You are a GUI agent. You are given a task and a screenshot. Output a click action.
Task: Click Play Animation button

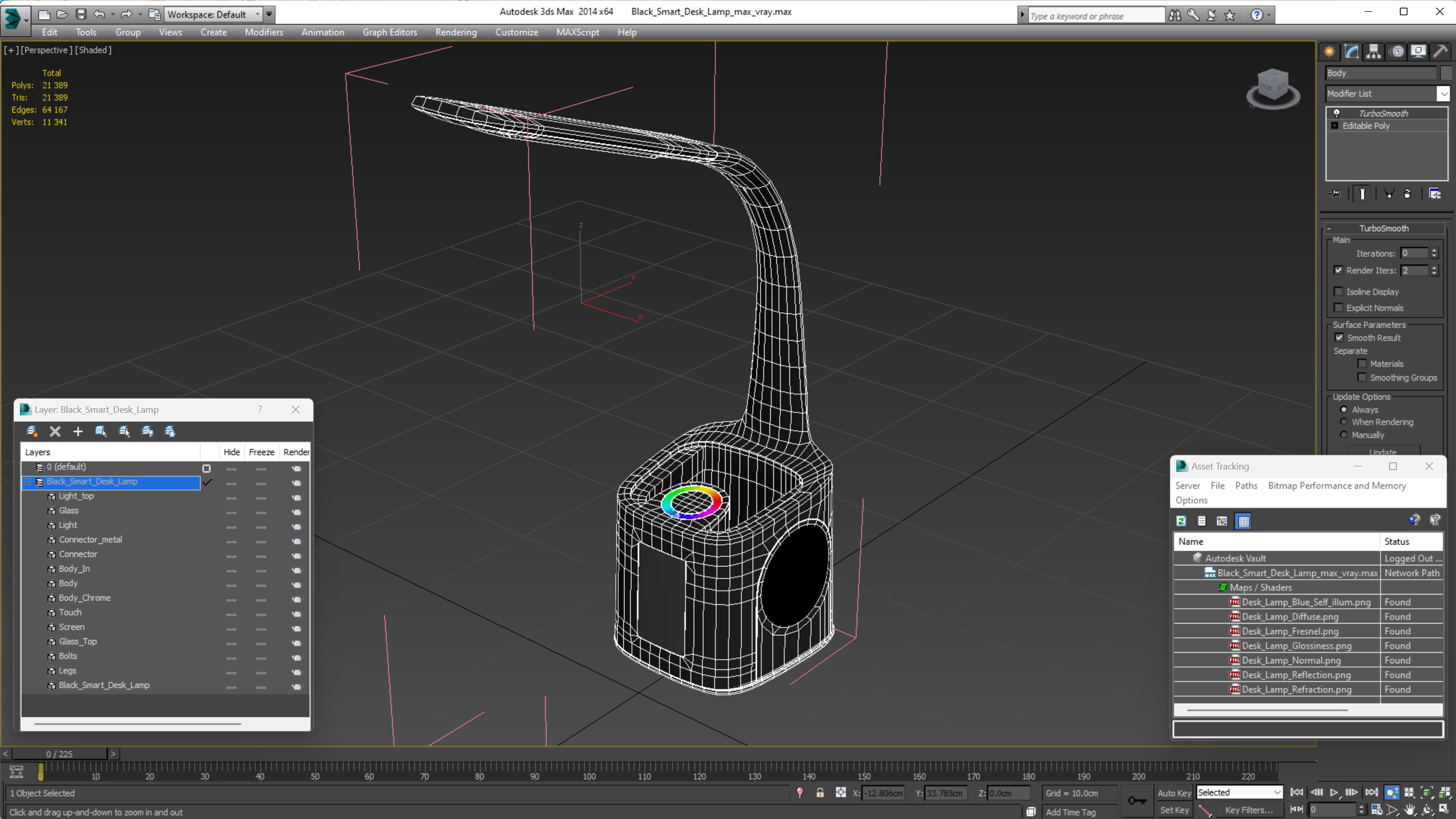(1334, 792)
